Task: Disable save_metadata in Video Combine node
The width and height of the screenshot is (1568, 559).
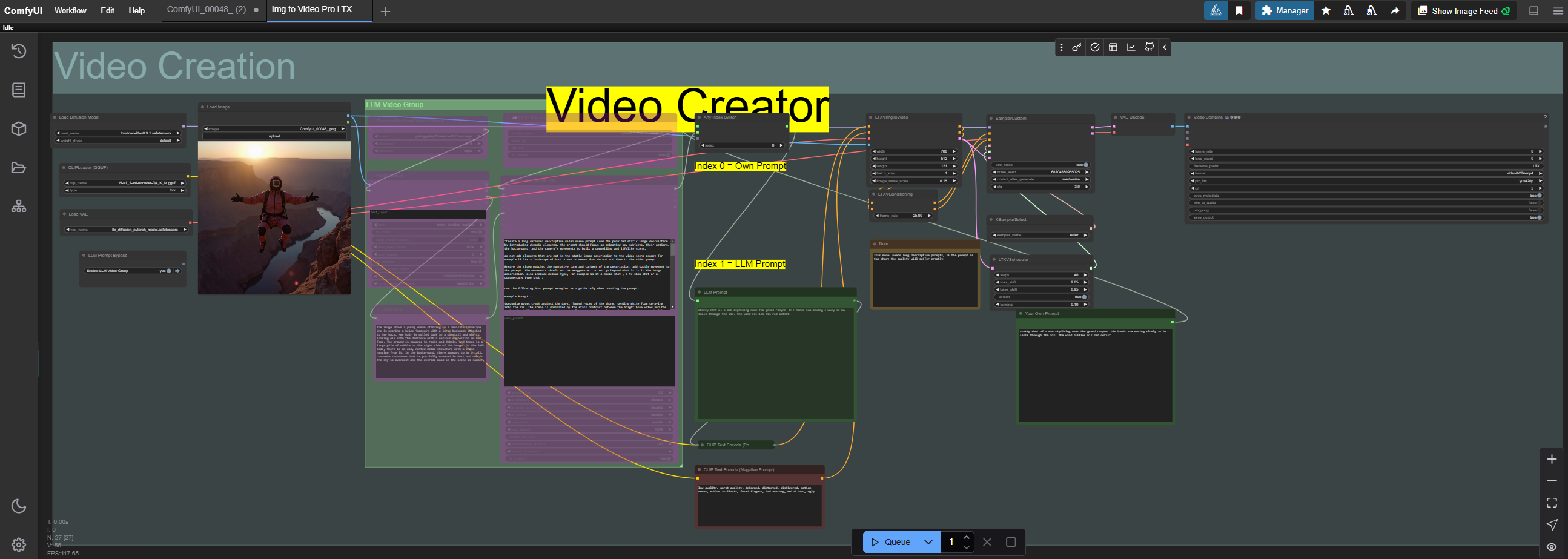Action: point(1540,196)
